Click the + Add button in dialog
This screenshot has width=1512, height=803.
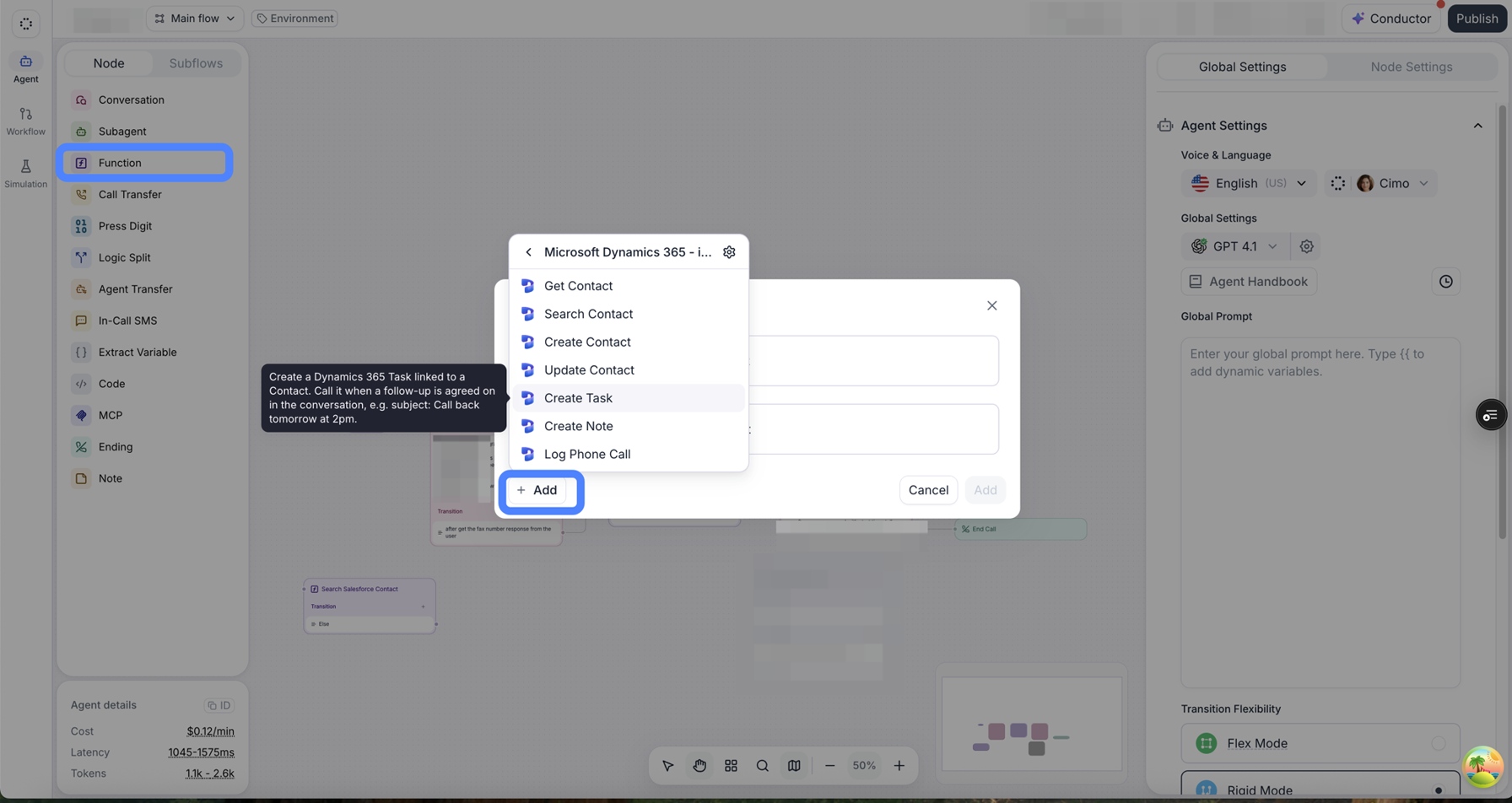[537, 490]
